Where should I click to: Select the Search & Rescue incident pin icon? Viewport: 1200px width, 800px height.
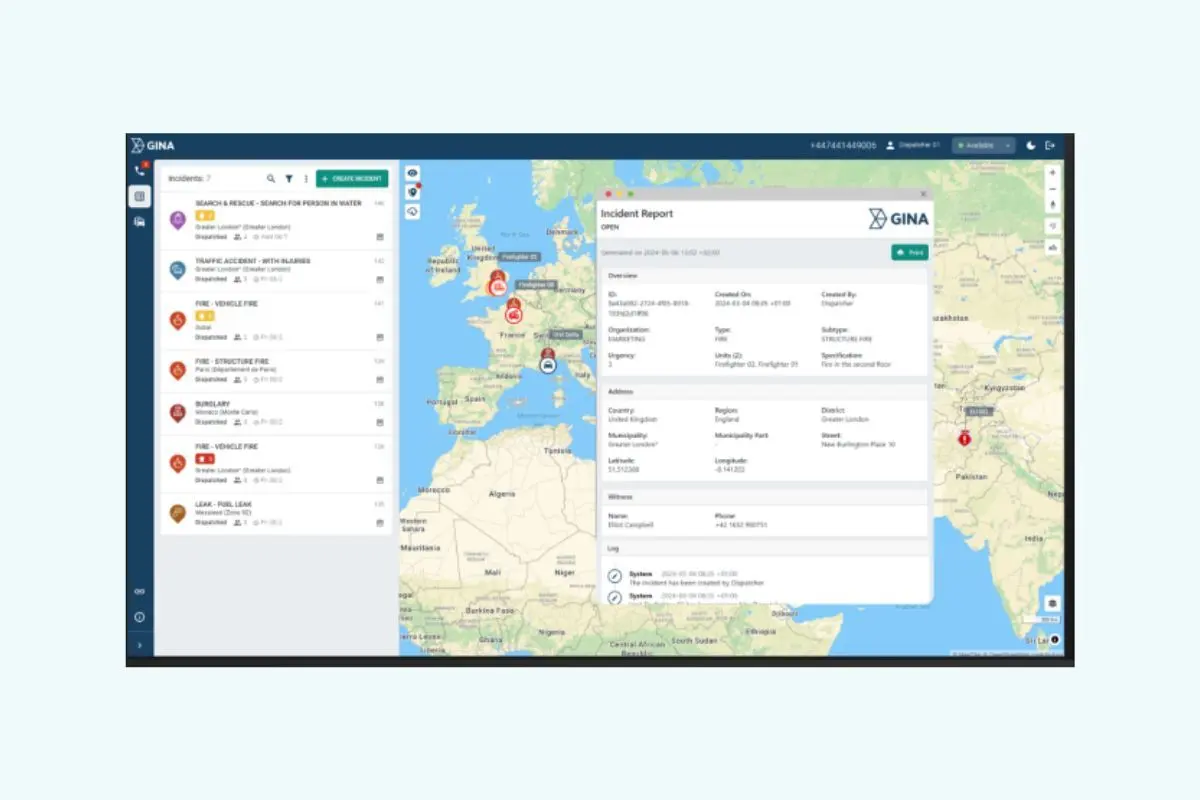coord(177,221)
